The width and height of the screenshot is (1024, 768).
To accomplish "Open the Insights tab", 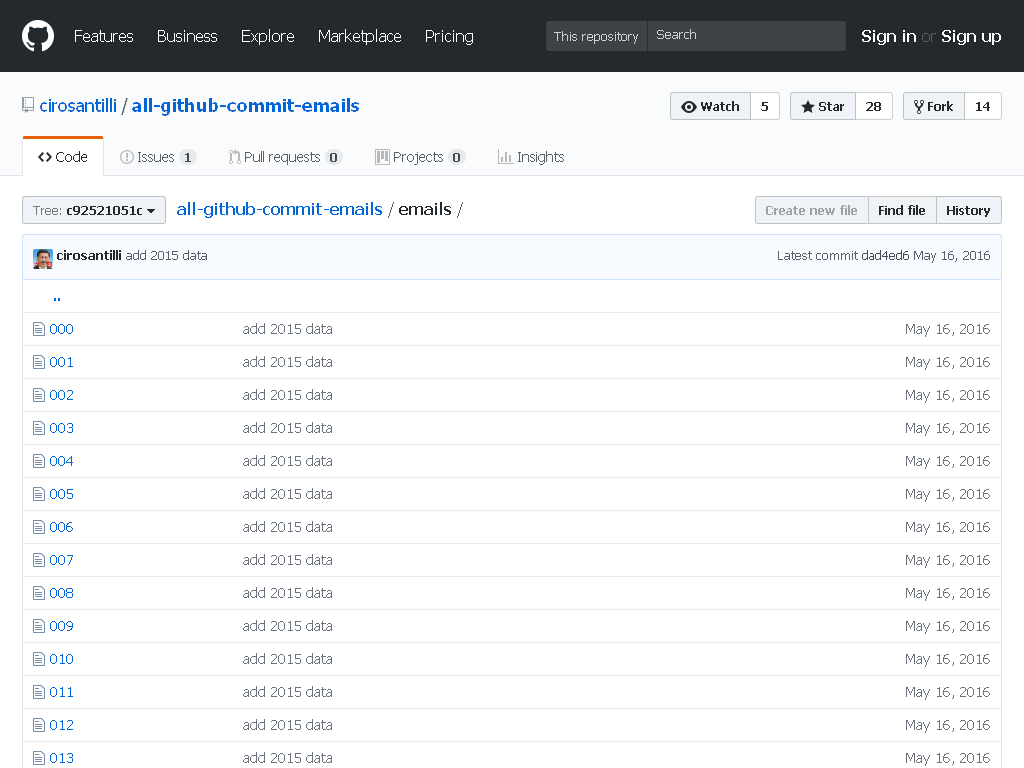I will pyautogui.click(x=531, y=157).
